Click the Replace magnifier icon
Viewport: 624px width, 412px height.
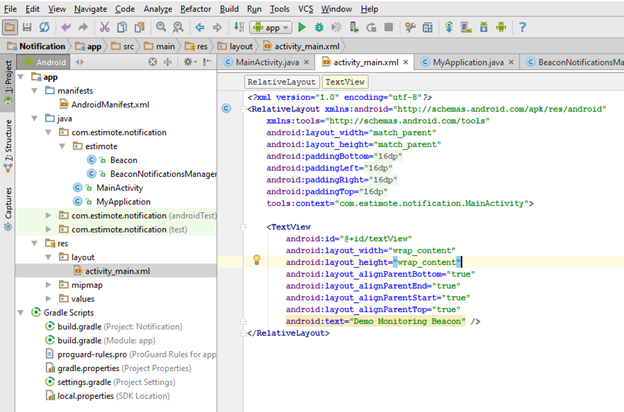click(178, 27)
